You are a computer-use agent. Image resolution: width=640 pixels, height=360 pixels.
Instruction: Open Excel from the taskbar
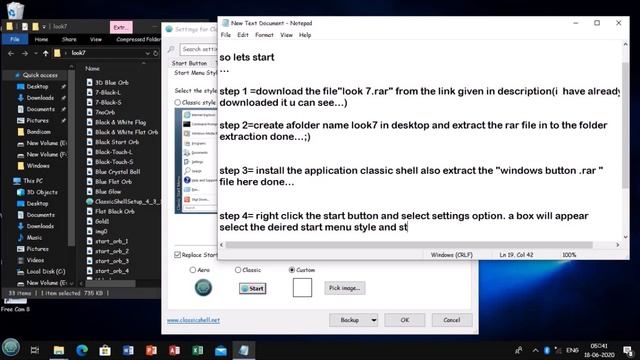coord(198,350)
